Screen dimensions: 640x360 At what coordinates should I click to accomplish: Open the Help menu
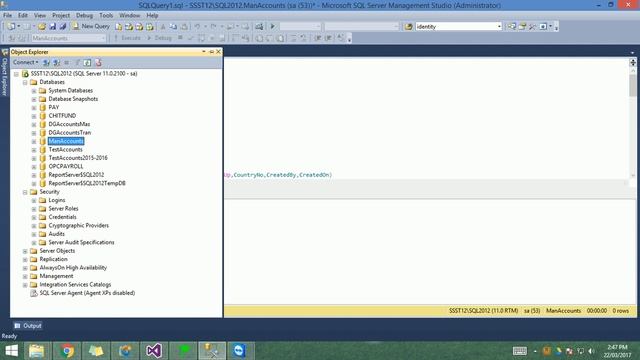click(152, 15)
